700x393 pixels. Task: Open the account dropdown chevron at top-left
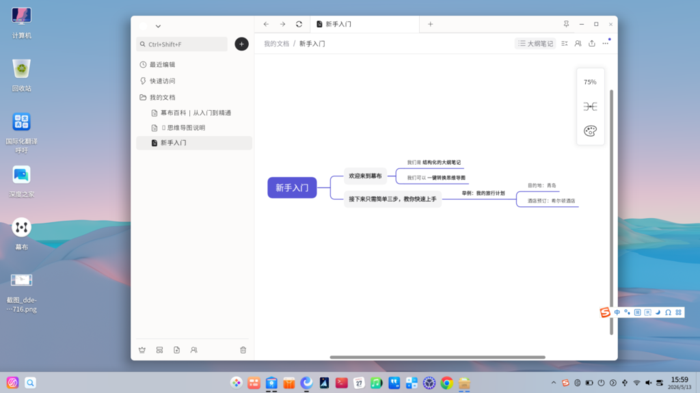point(158,26)
